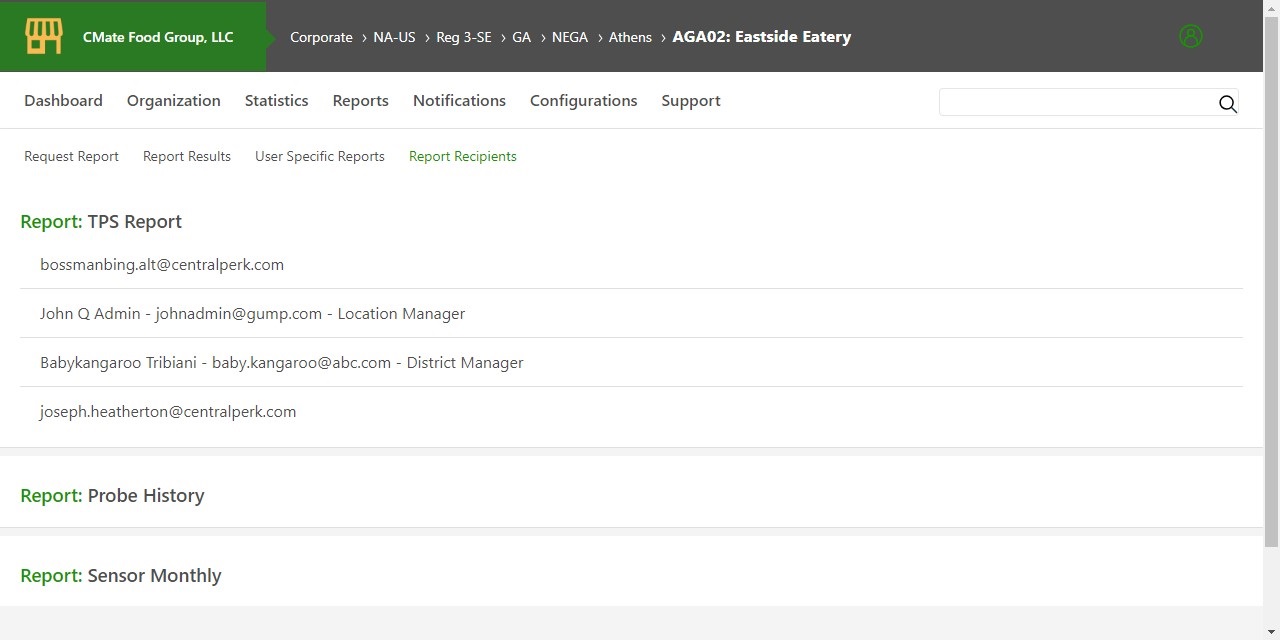
Task: Switch to the Request Report tab
Action: 71,156
